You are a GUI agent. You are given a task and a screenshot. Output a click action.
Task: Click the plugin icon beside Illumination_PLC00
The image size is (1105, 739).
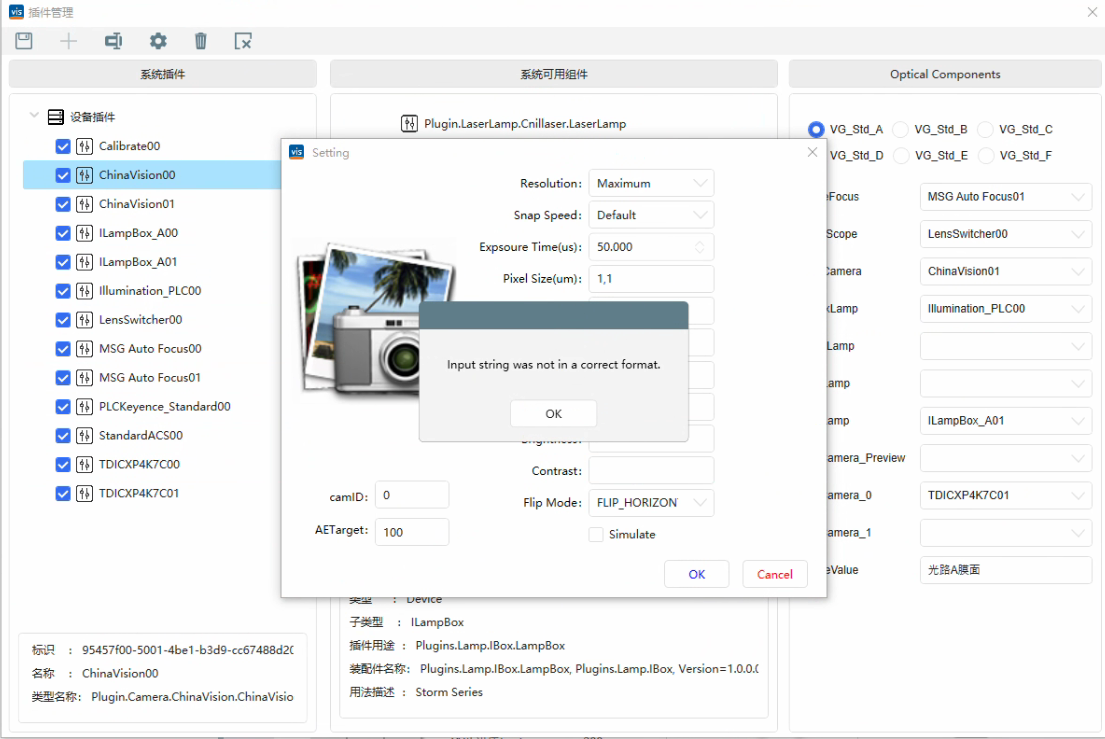coord(85,290)
